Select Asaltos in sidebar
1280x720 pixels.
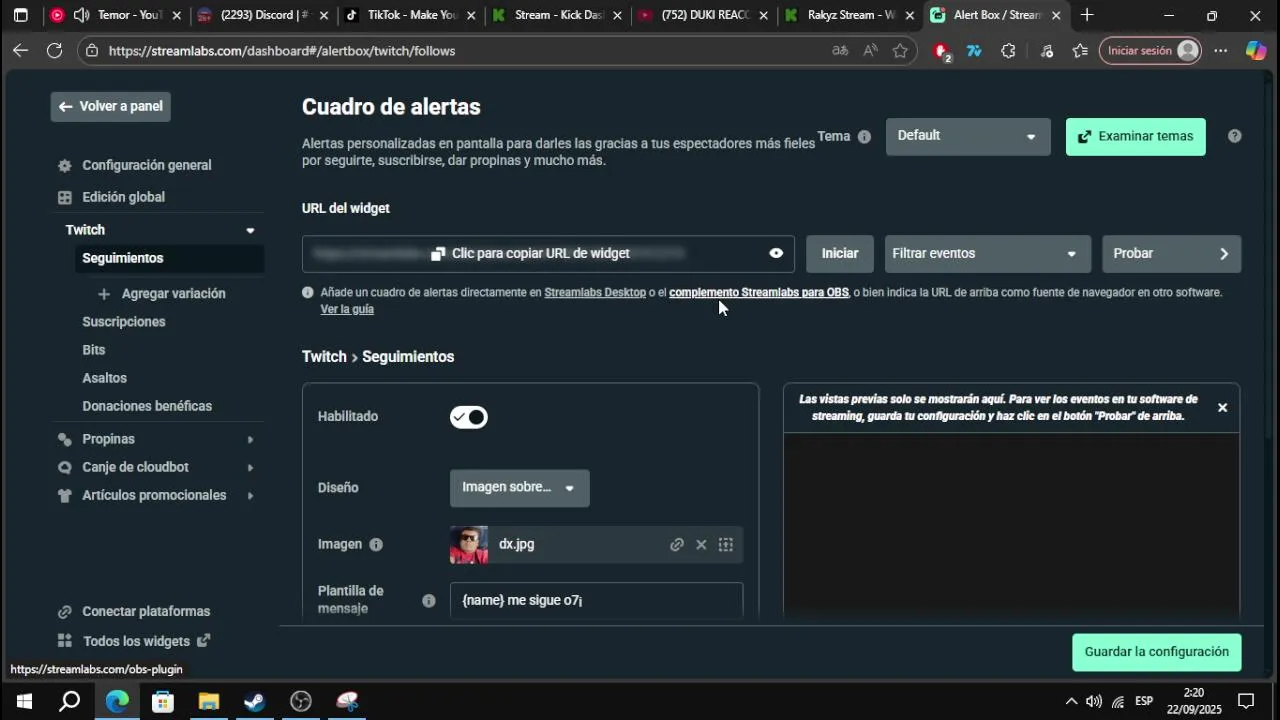[x=105, y=378]
